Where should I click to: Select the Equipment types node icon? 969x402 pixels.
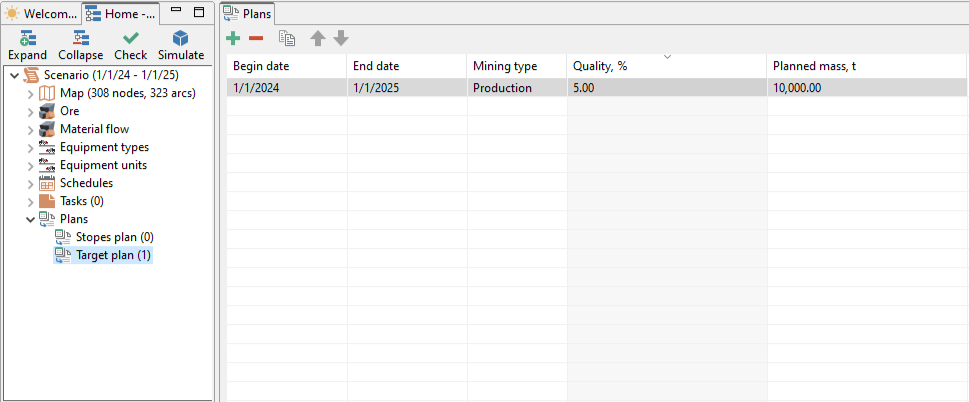pos(47,147)
